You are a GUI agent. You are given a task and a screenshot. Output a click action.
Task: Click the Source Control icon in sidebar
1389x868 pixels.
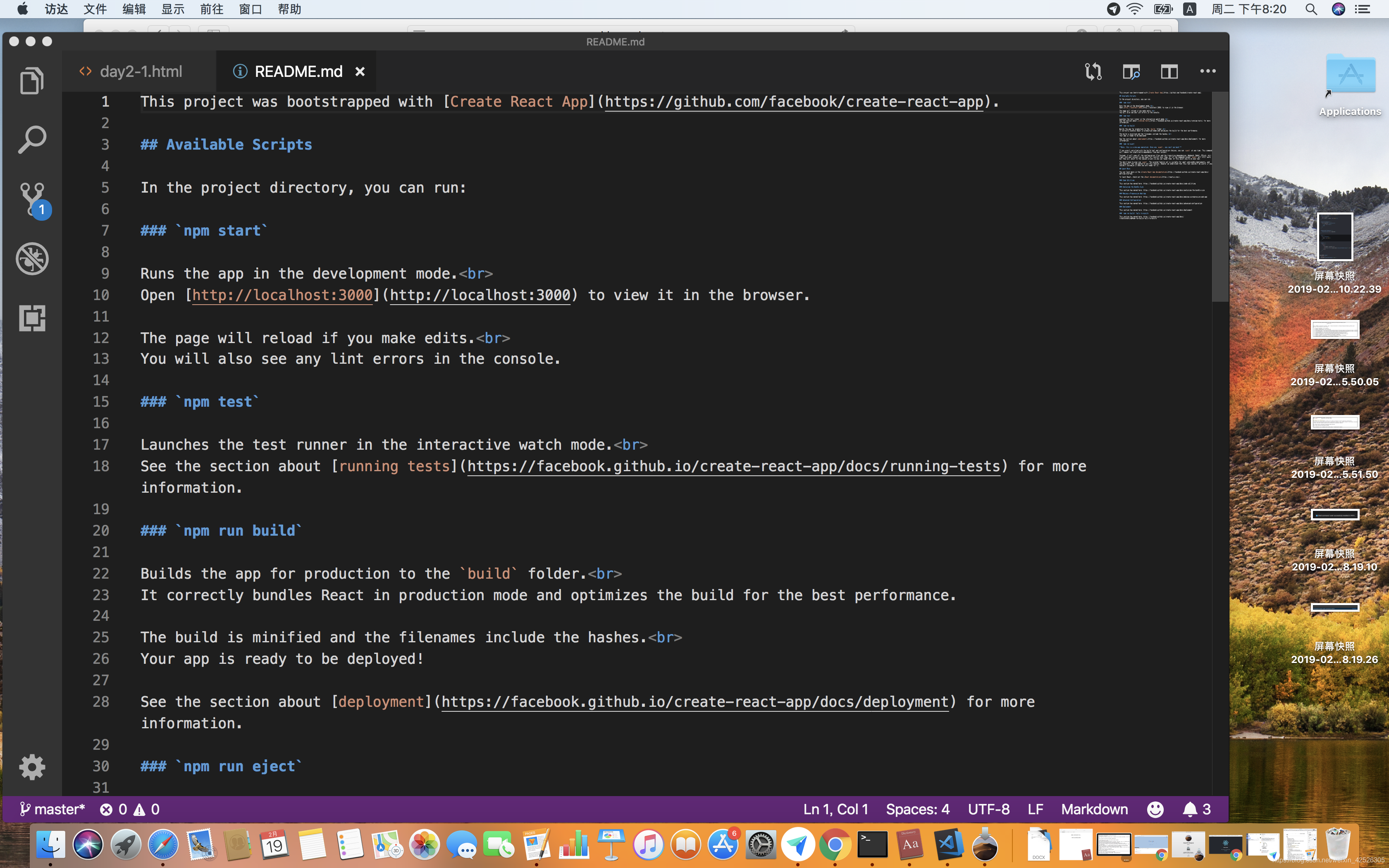tap(33, 199)
